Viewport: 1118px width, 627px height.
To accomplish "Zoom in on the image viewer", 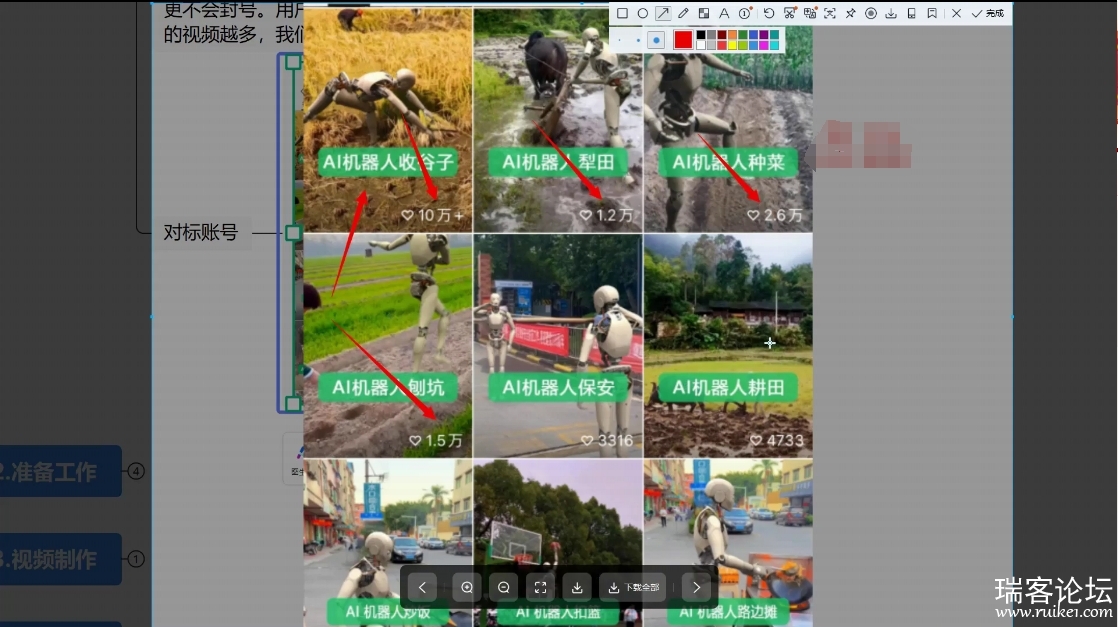I will point(467,588).
